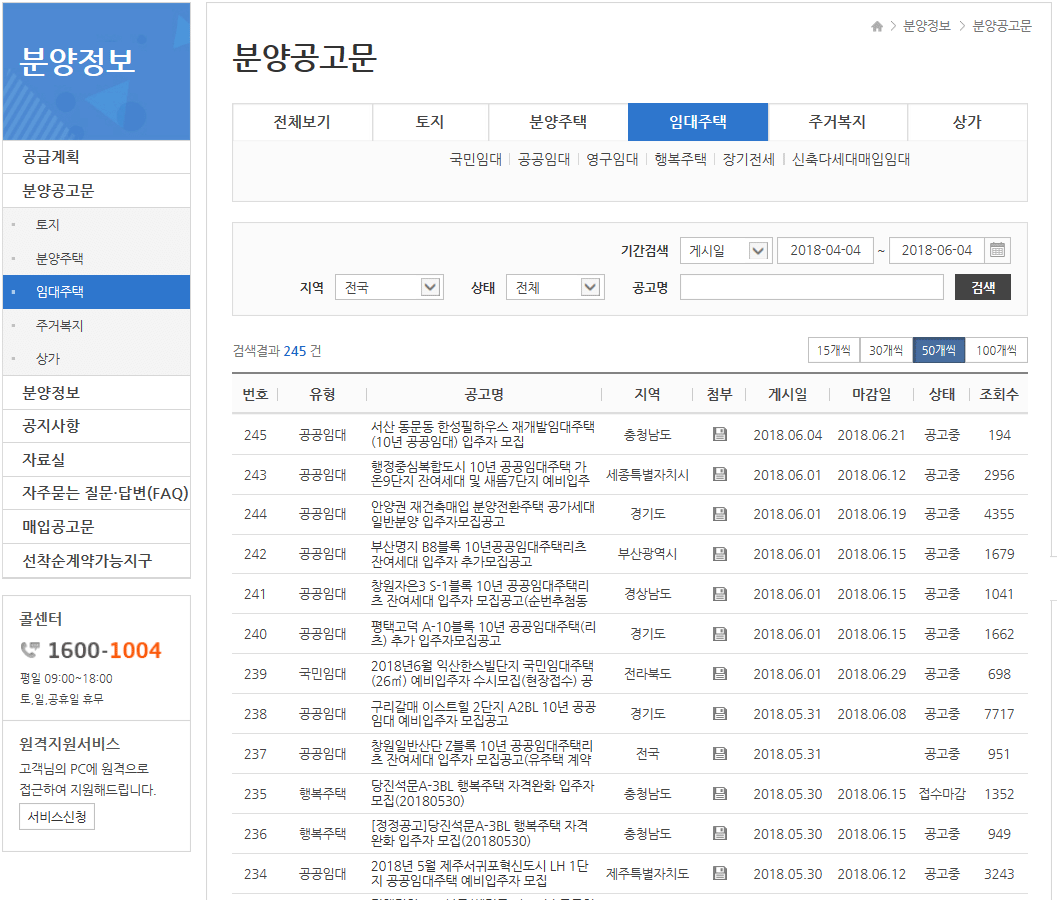
Task: Open 자료실 in the sidebar menu
Action: coord(96,460)
